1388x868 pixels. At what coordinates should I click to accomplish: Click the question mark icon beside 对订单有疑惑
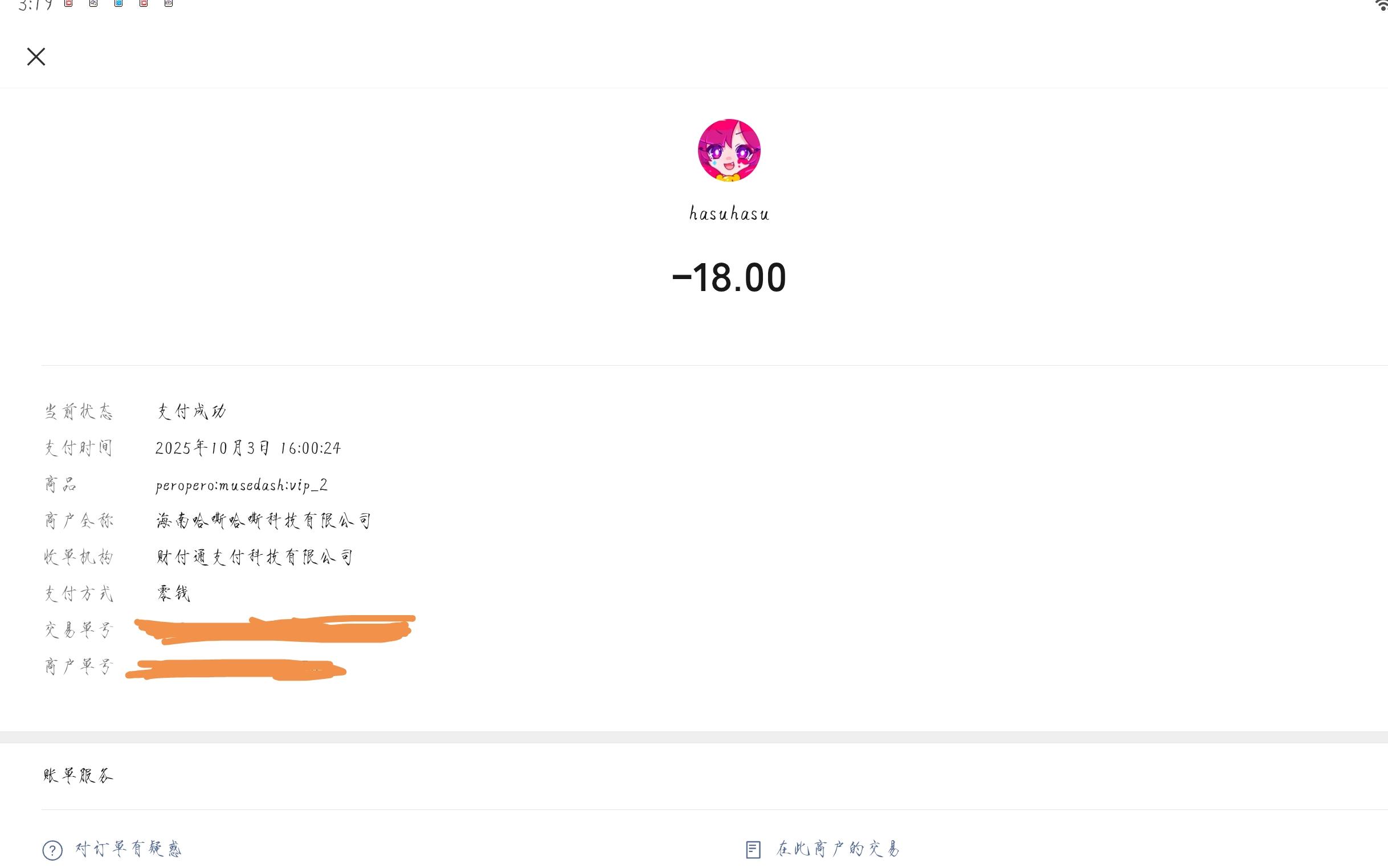tap(52, 849)
